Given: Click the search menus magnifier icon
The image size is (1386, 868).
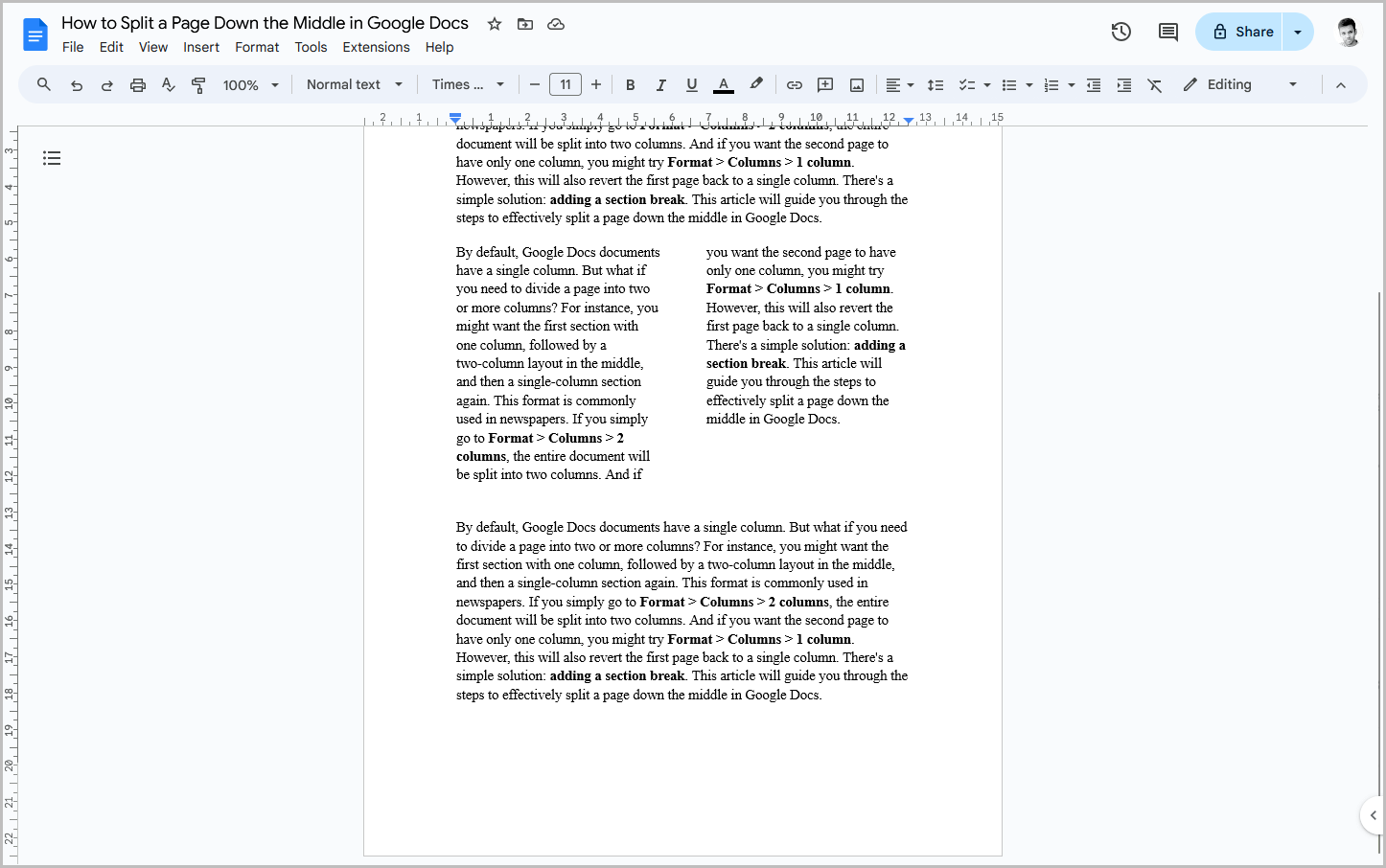Looking at the screenshot, I should 44,84.
